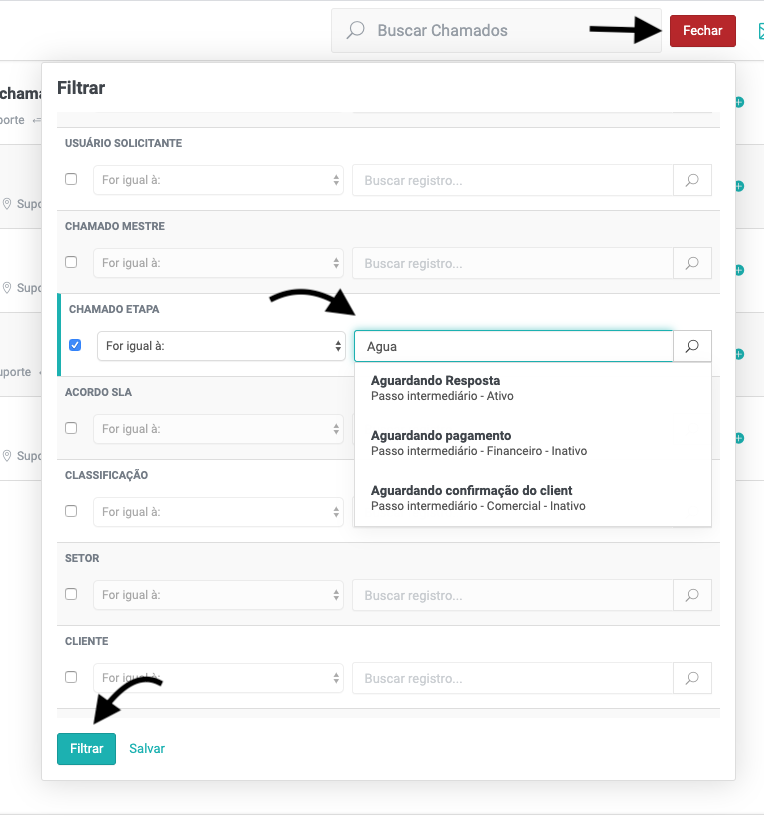Click the Salvar link

(x=147, y=749)
